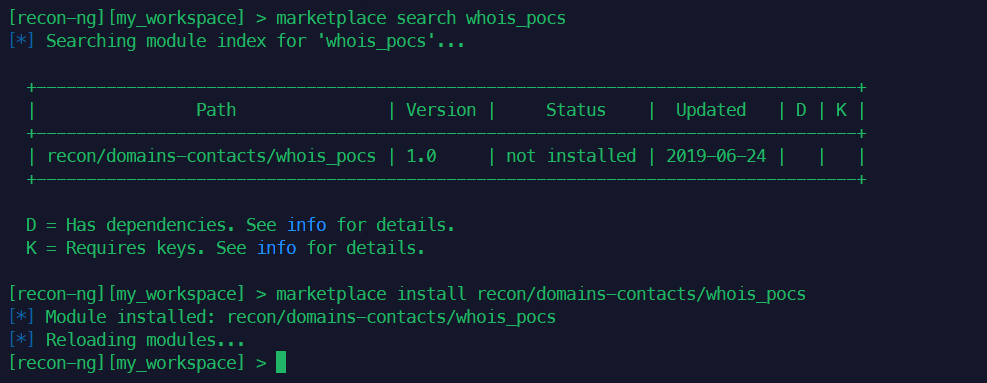Click the 'Module installed' path text
Viewport: 987px width, 383px height.
click(392, 317)
